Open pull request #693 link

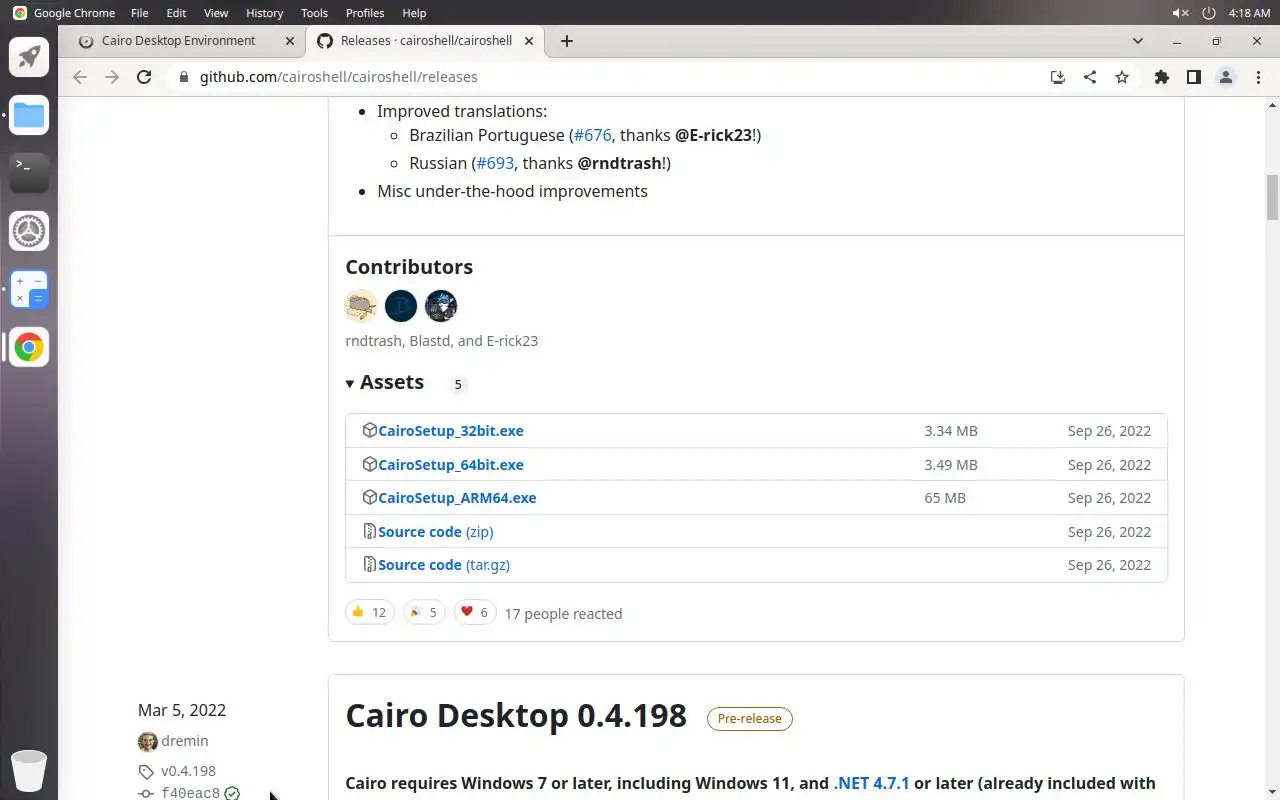coord(495,163)
